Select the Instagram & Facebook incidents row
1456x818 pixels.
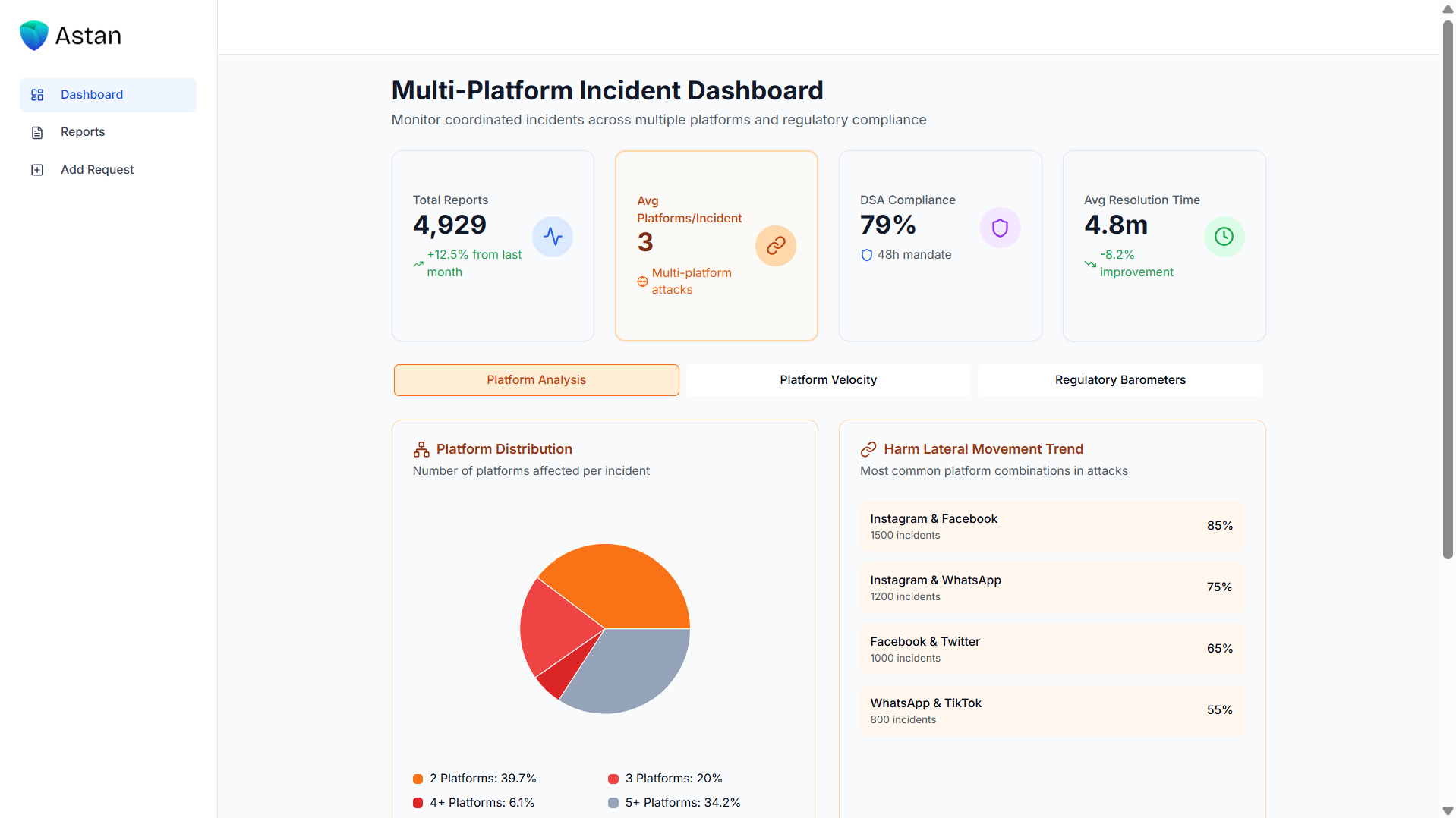[x=1051, y=526]
